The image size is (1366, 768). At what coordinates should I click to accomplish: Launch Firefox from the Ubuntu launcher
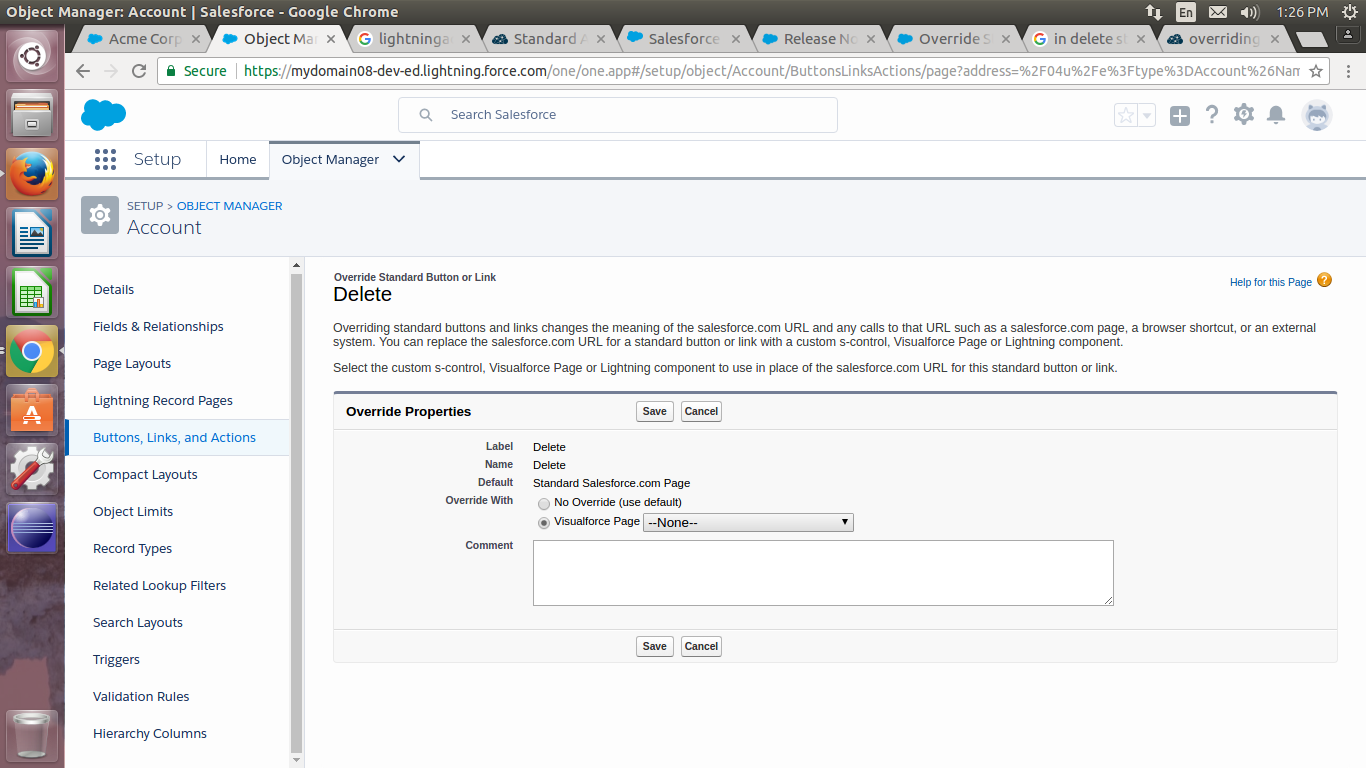pos(32,174)
